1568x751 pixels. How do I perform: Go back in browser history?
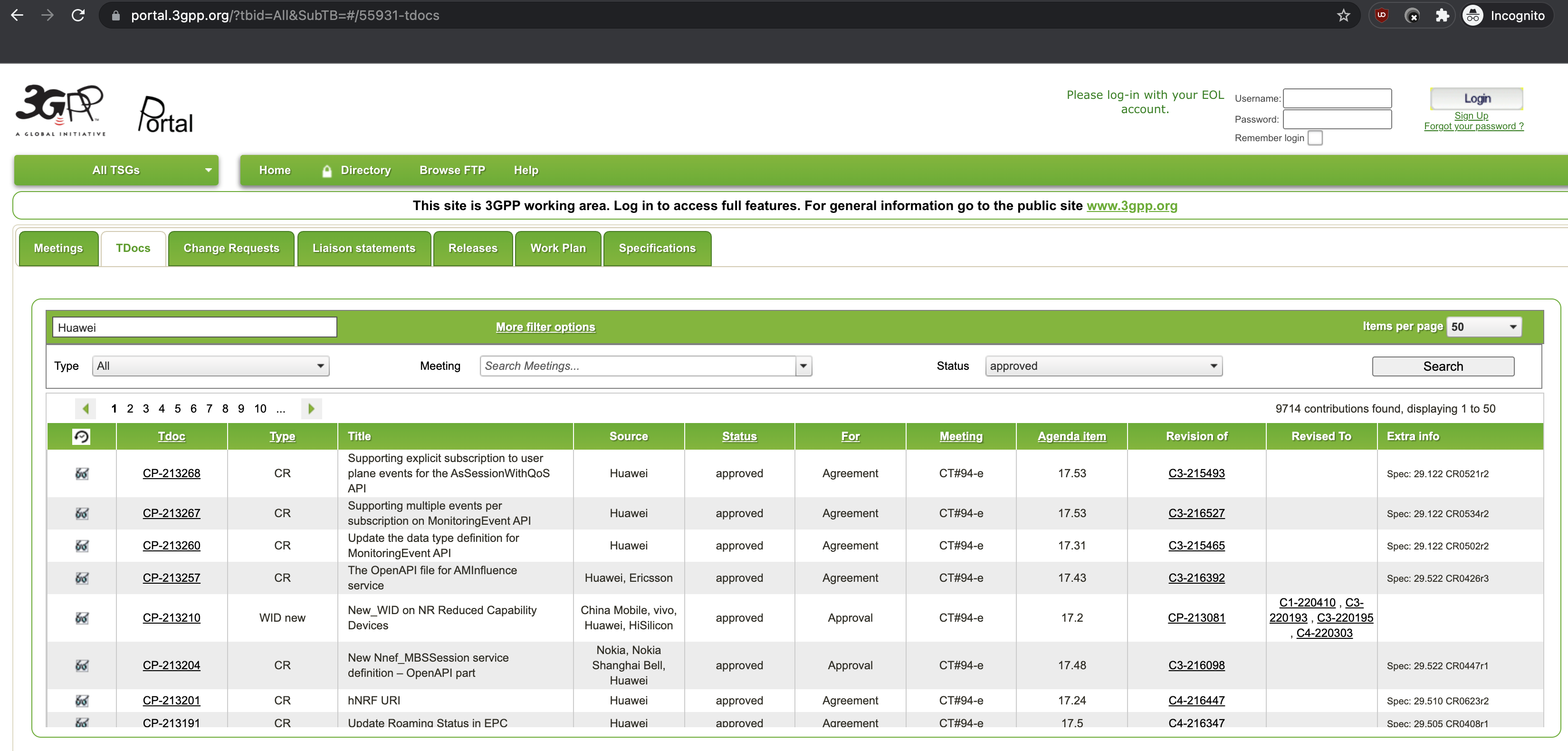[17, 16]
